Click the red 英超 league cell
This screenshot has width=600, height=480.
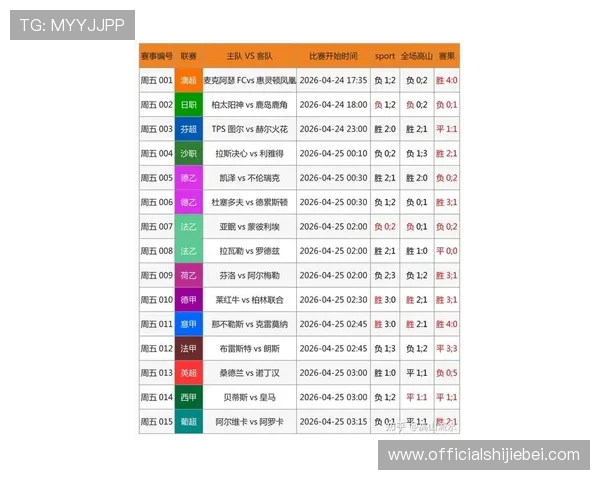[x=189, y=373]
